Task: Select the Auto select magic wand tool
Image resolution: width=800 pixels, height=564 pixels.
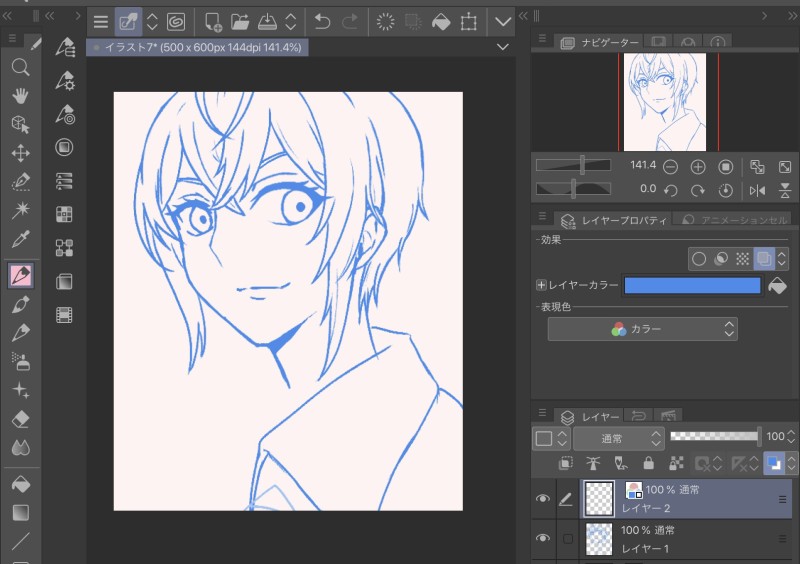Action: click(20, 210)
